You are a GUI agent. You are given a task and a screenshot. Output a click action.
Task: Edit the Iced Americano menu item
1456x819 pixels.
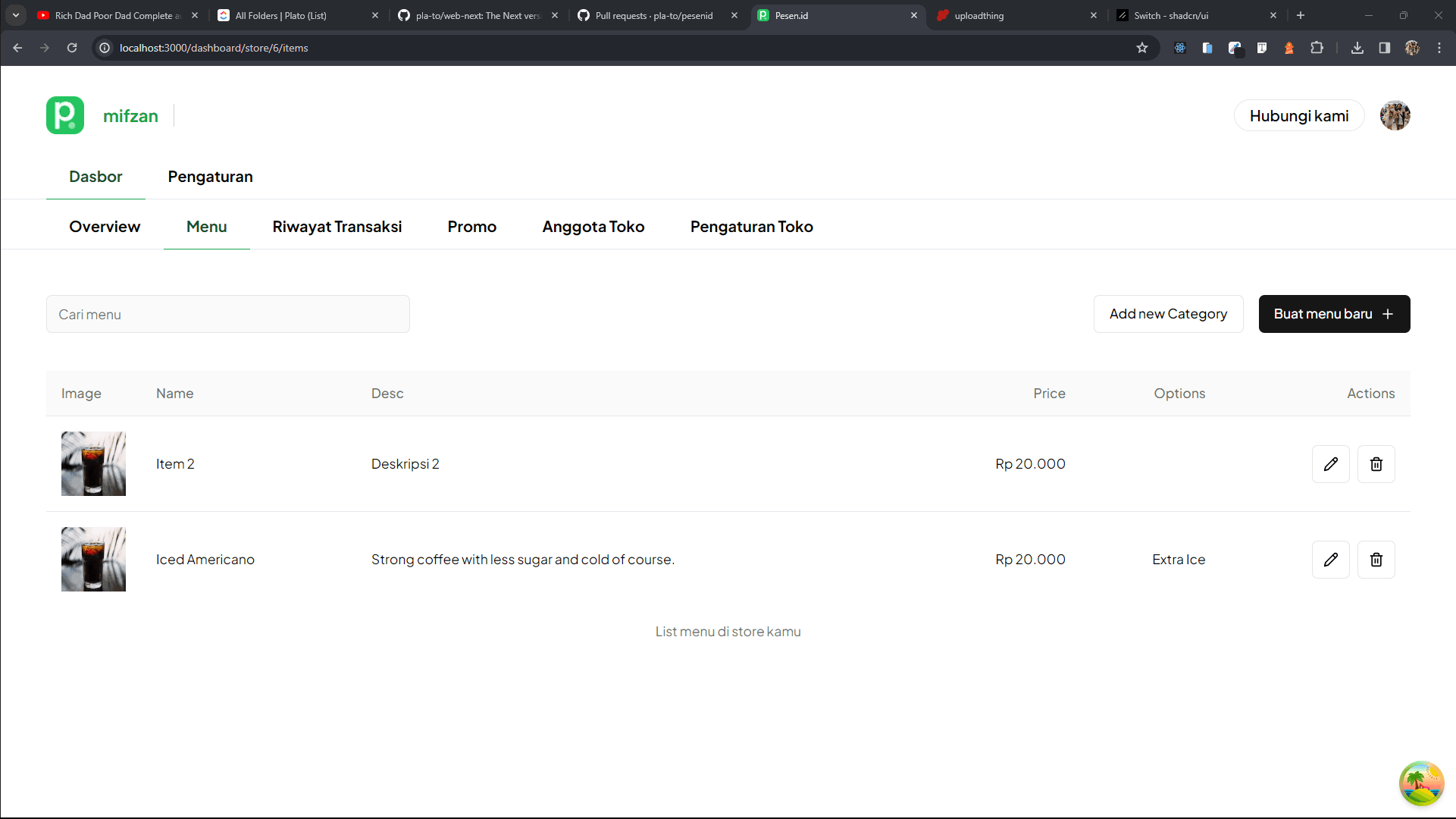coord(1330,560)
